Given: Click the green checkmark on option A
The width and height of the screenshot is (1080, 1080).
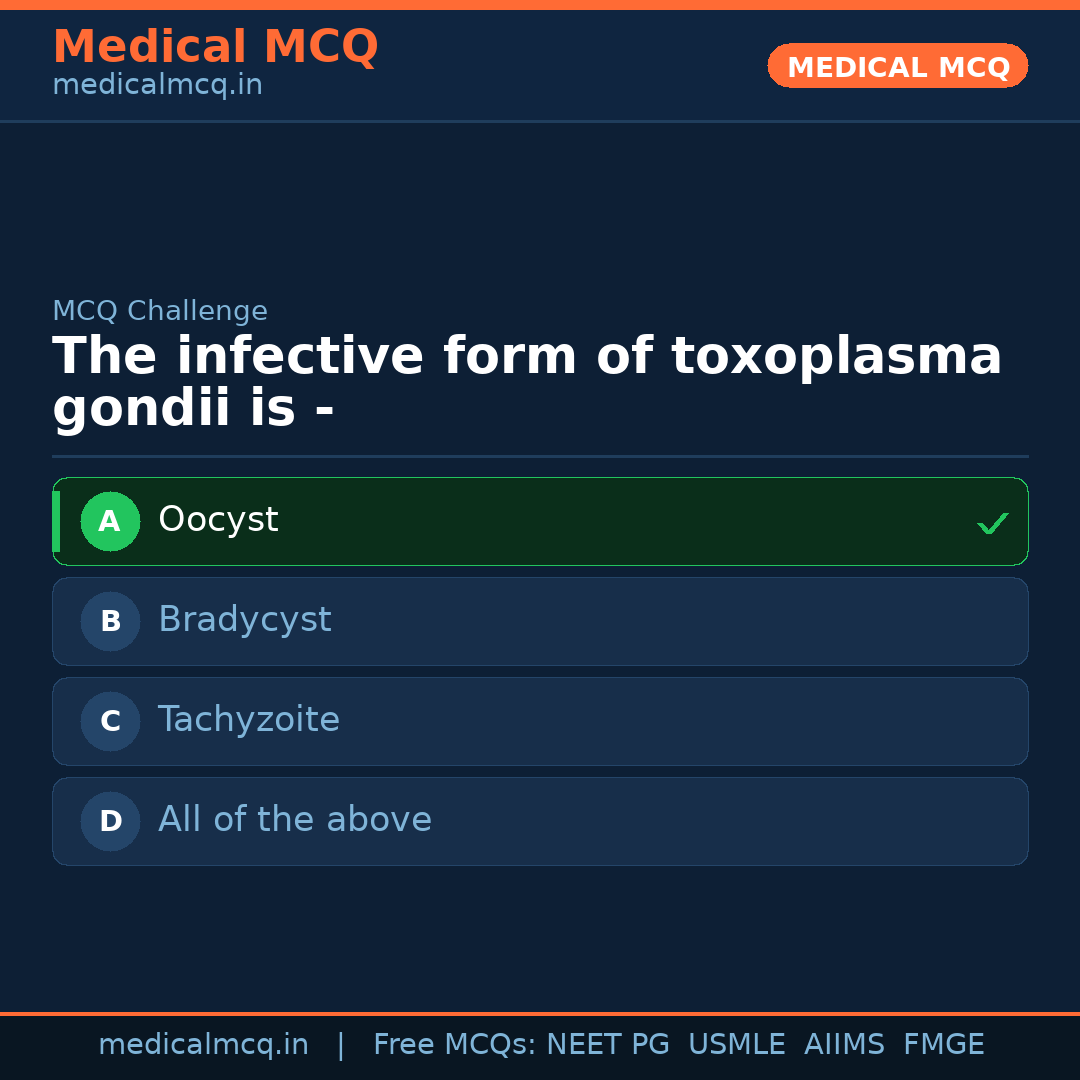Looking at the screenshot, I should pos(992,521).
